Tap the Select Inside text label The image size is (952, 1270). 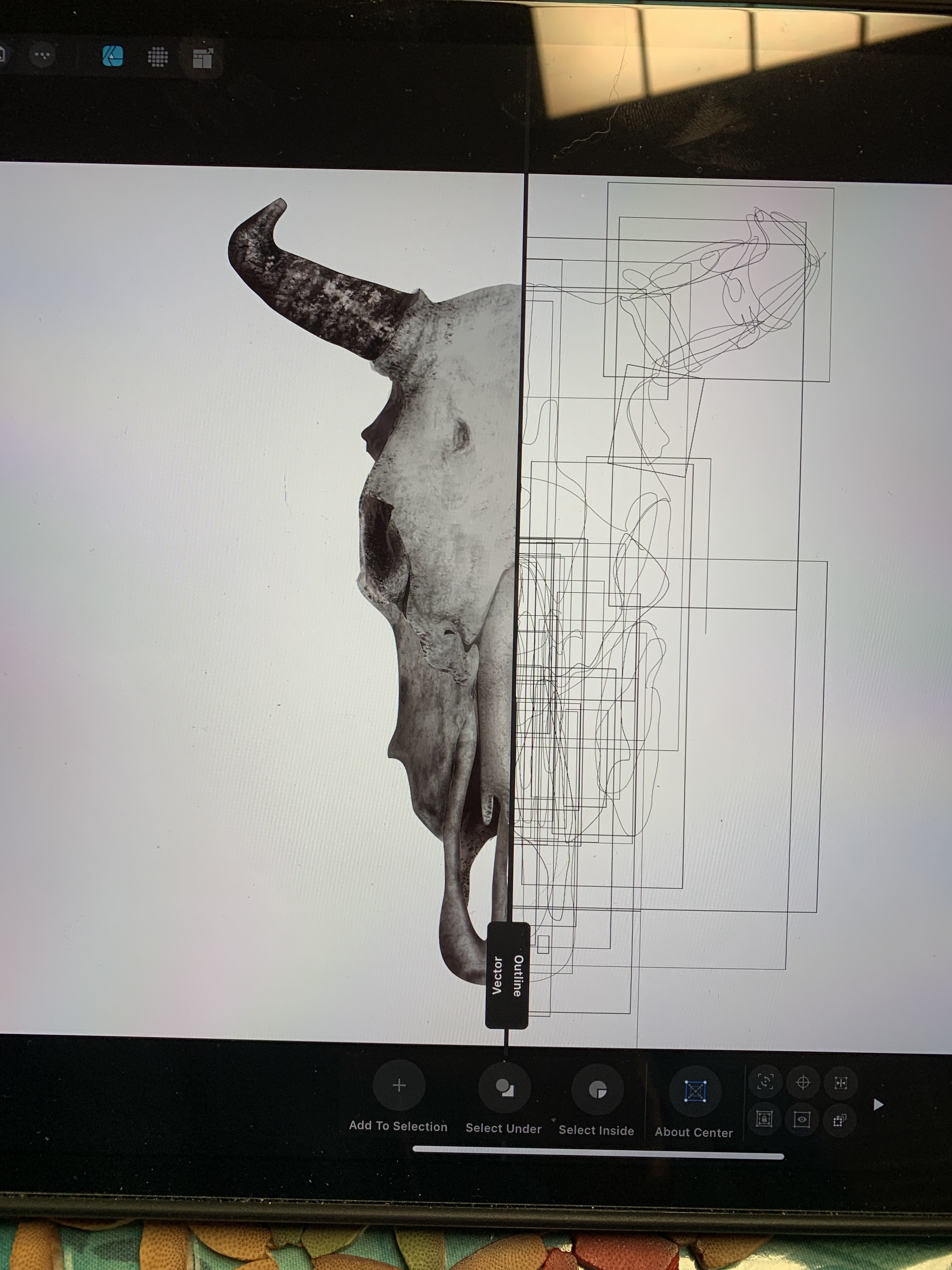(596, 1130)
